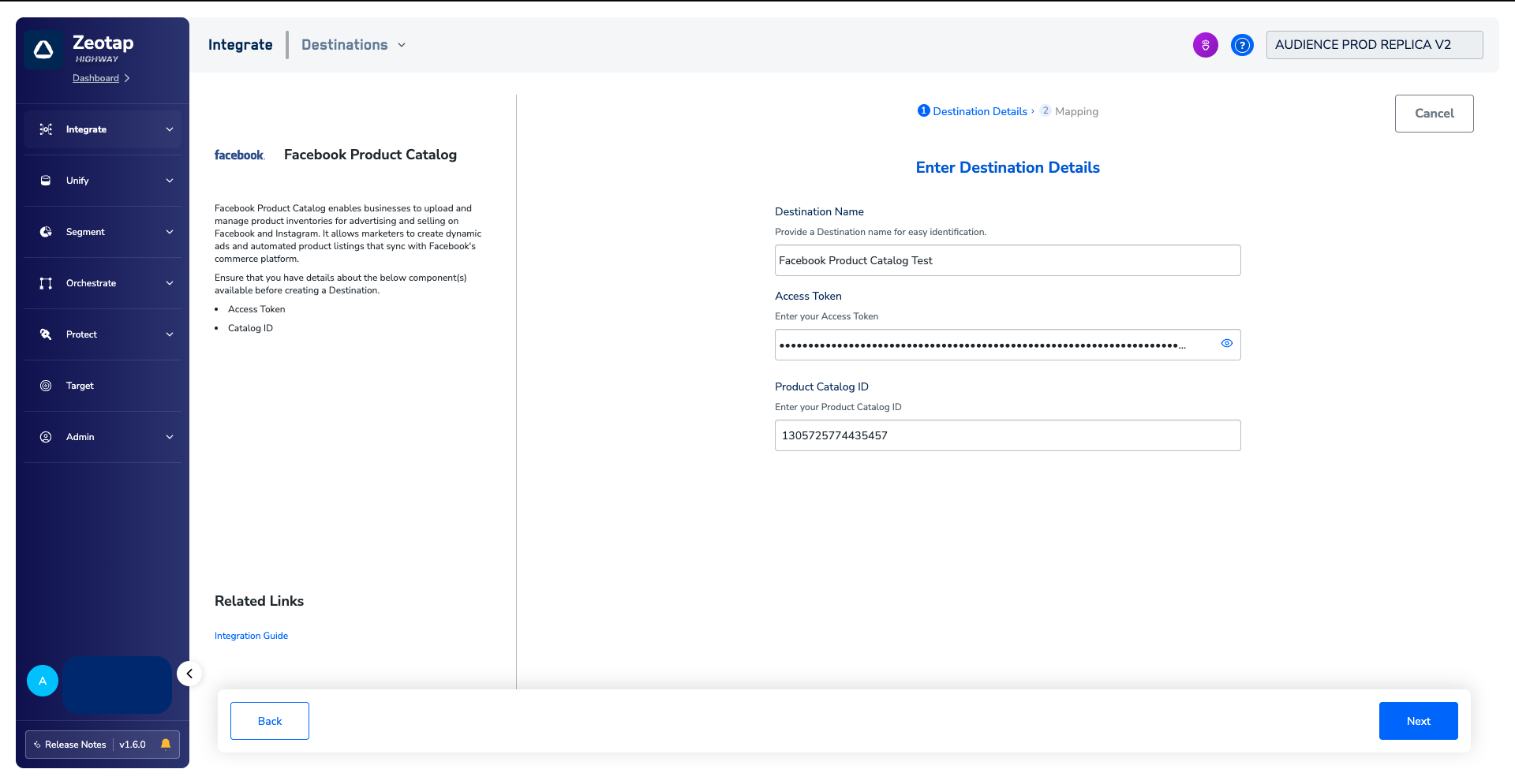Screen dimensions: 1515x784
Task: Click the purple circular icon in header
Action: coord(1206,45)
